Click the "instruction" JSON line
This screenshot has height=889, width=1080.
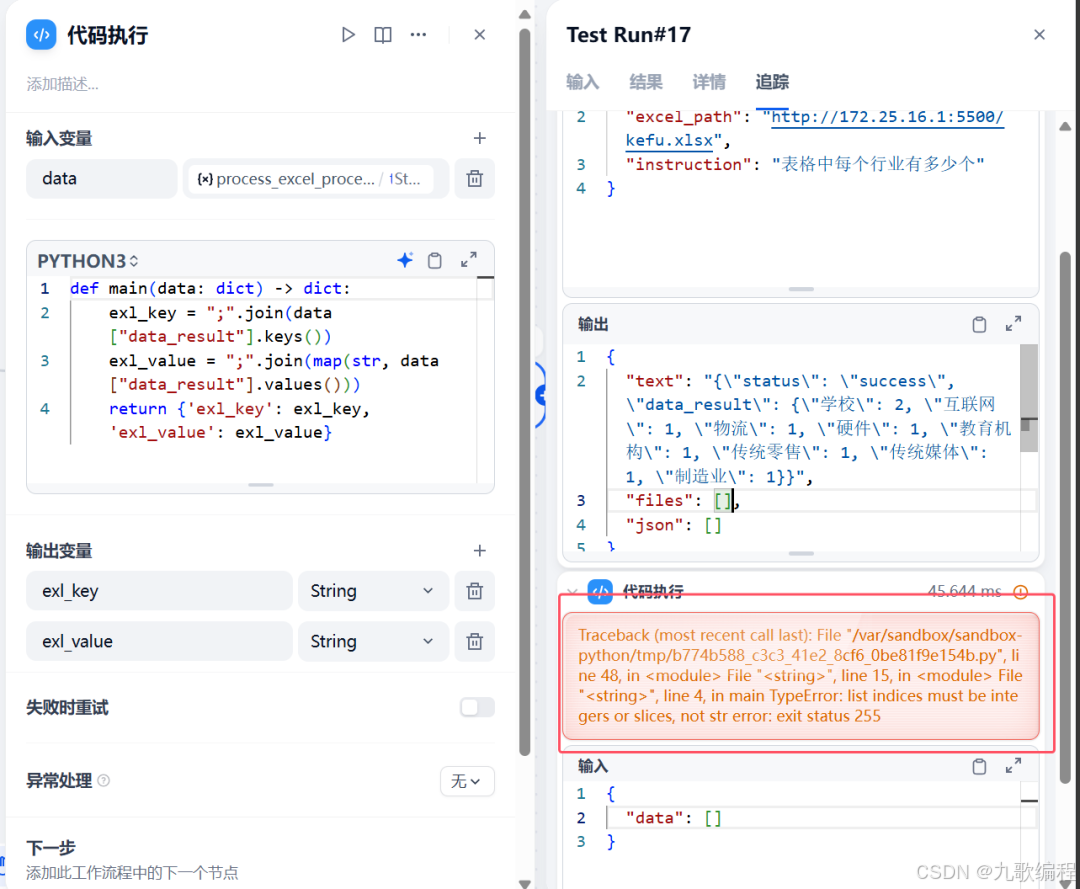(804, 165)
